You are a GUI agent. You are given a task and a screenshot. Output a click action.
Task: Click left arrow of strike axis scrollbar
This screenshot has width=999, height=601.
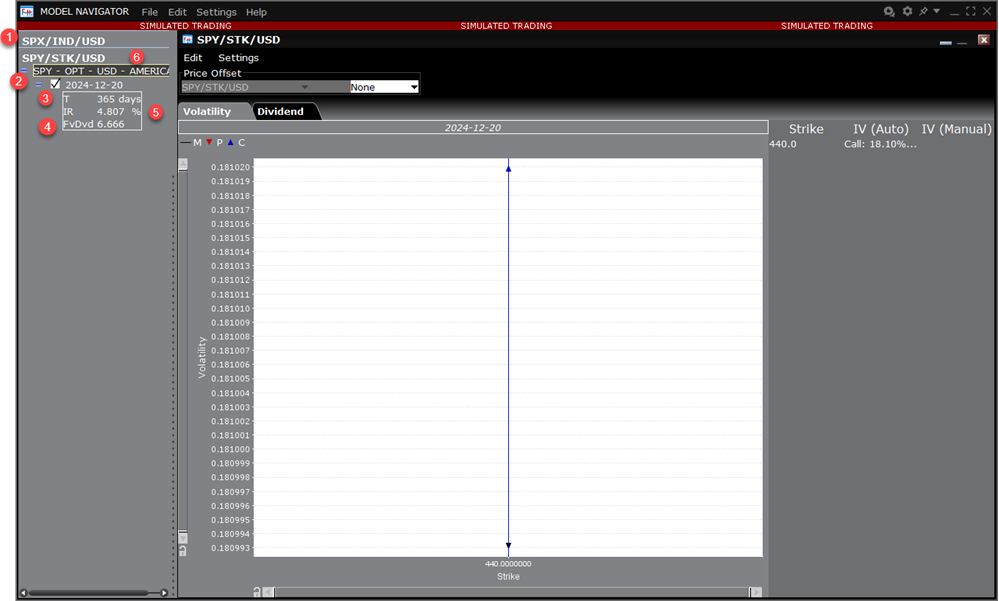pyautogui.click(x=269, y=592)
